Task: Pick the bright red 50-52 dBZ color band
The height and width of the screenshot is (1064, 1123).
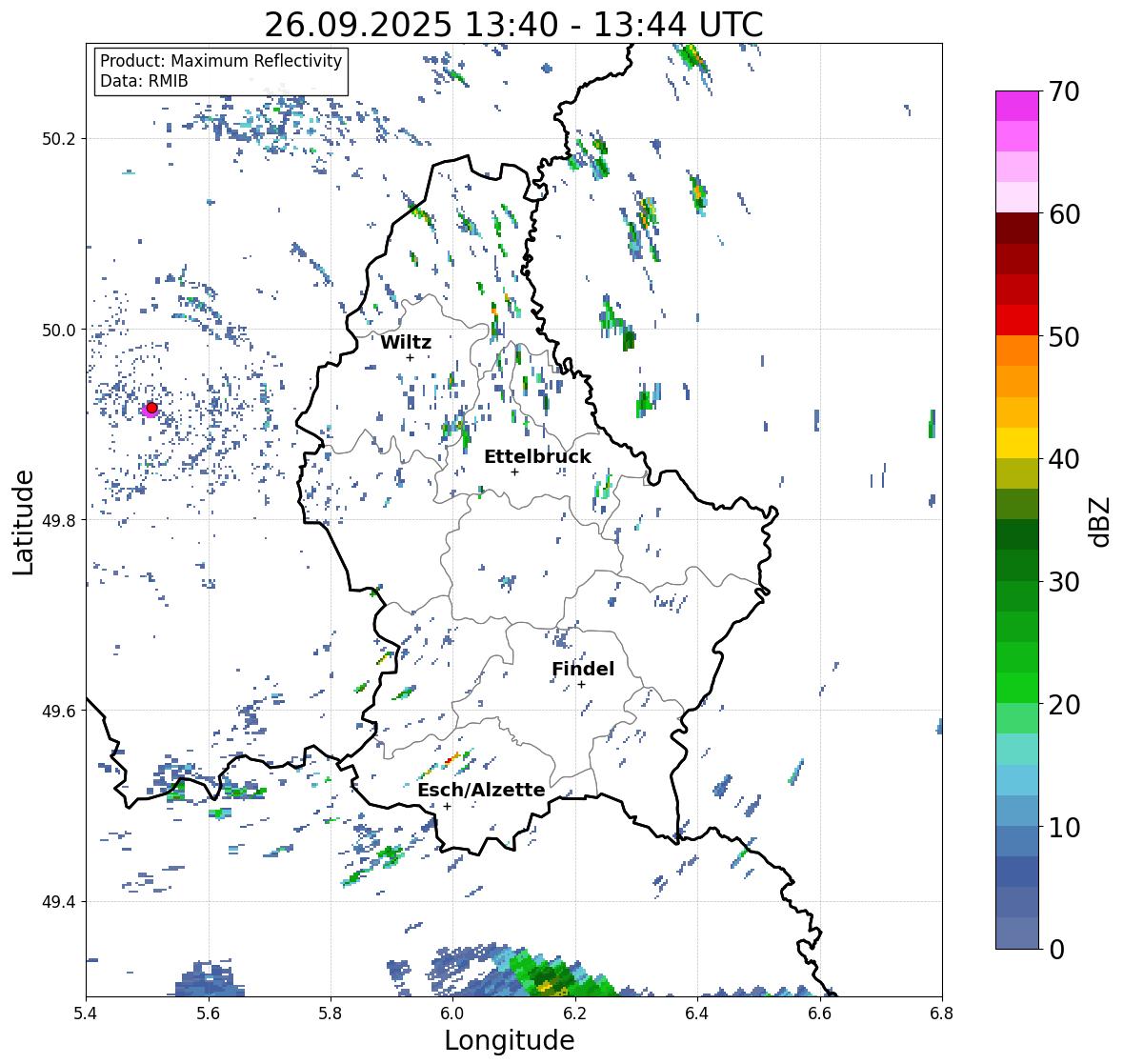Action: pyautogui.click(x=1017, y=320)
